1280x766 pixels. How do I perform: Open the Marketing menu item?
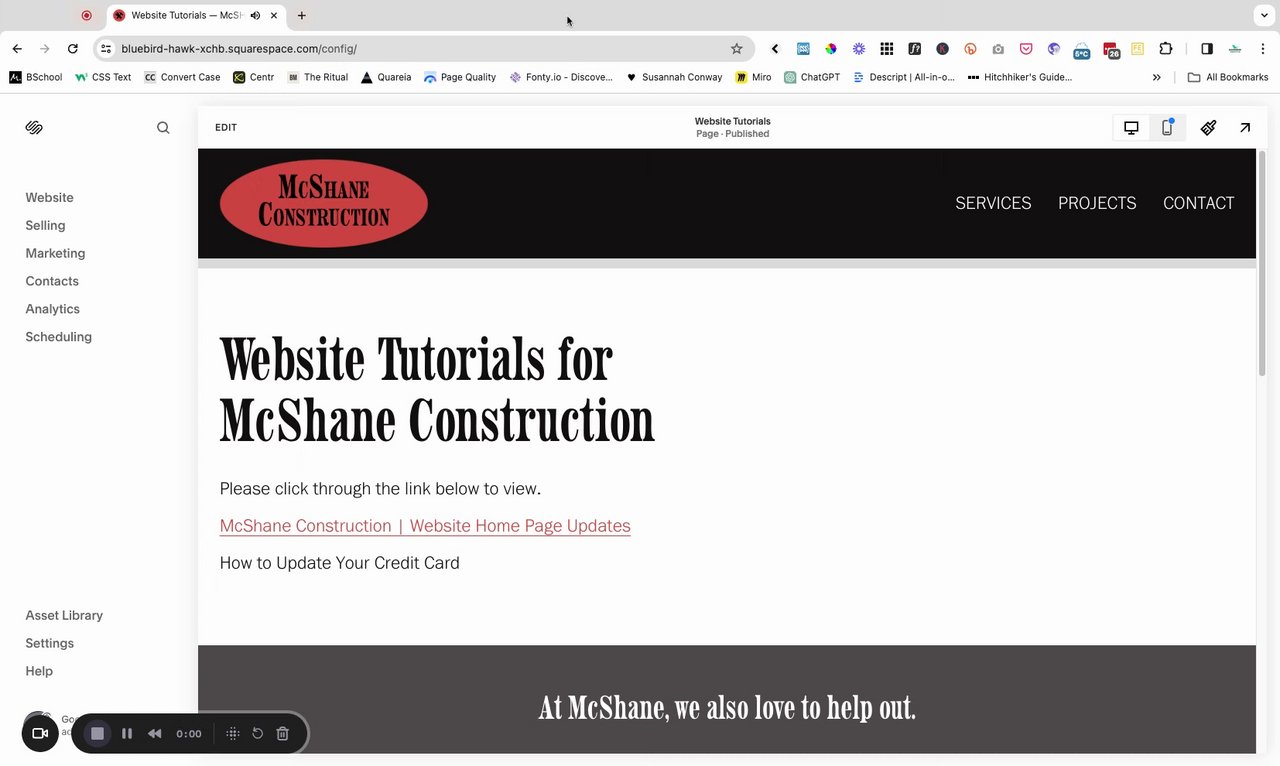(x=55, y=253)
